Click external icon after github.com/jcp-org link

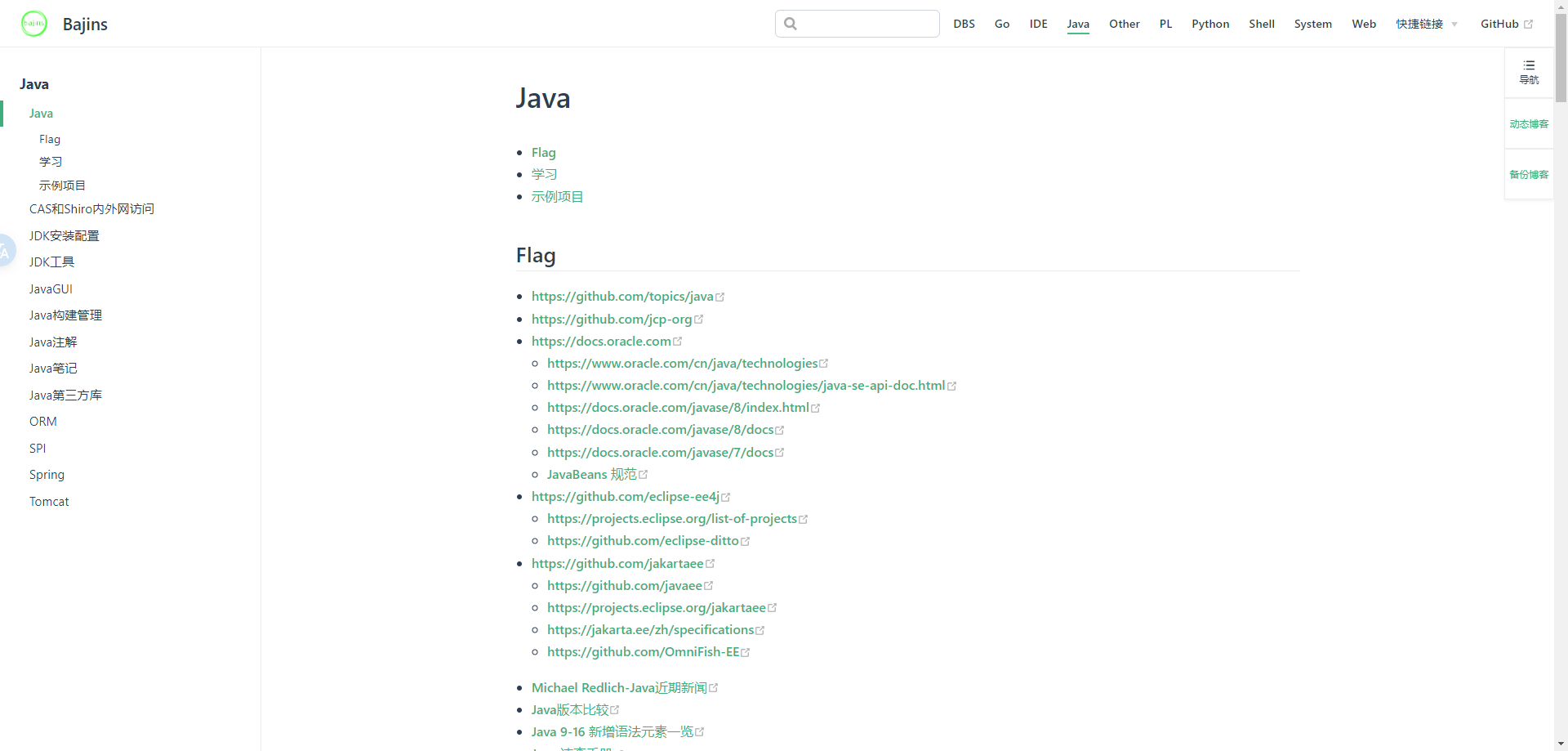(x=699, y=320)
